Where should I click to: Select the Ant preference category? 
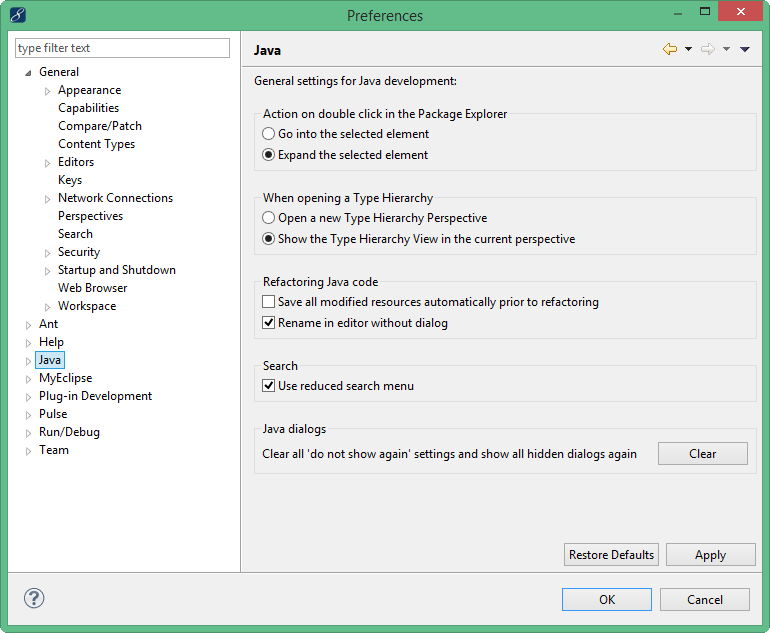pos(48,324)
